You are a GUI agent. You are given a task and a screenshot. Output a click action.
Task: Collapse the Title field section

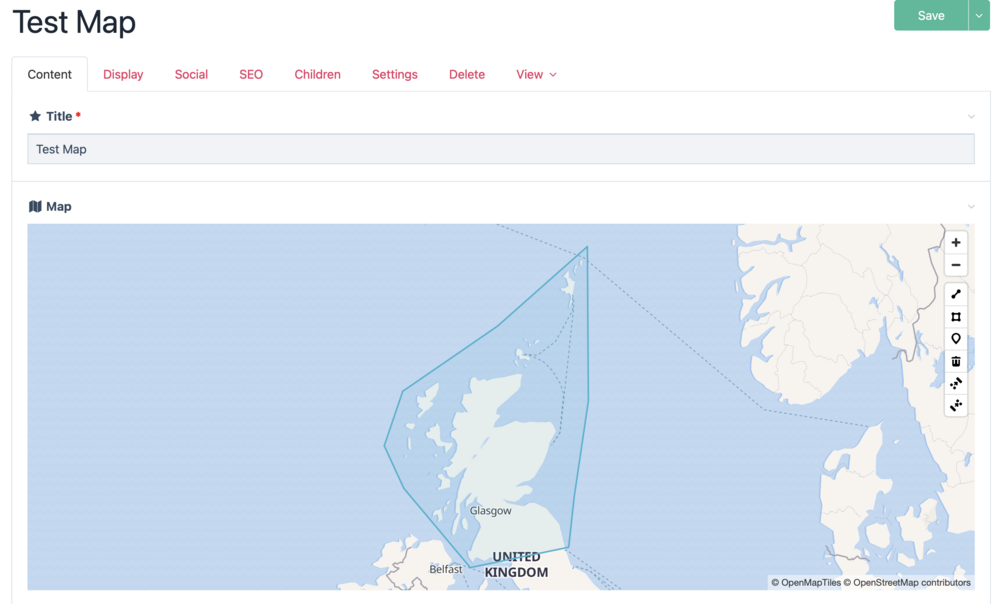pyautogui.click(x=971, y=117)
